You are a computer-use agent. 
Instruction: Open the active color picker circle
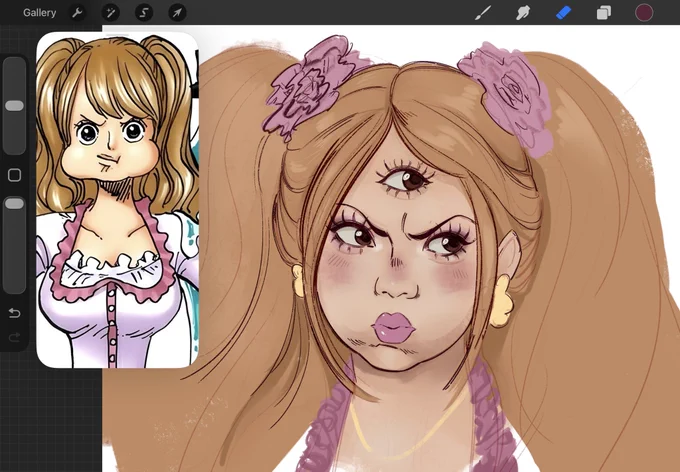point(644,13)
